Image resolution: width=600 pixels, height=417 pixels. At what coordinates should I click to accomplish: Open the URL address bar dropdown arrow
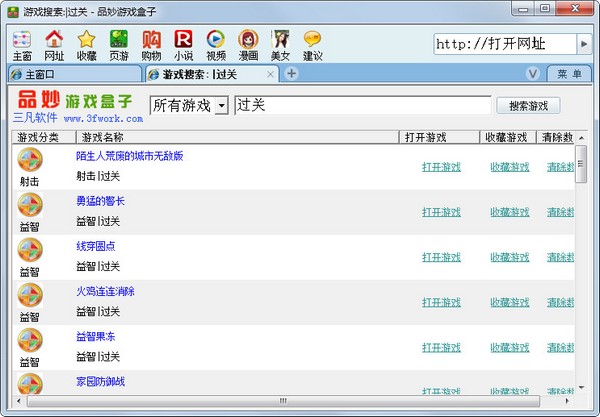coord(585,45)
